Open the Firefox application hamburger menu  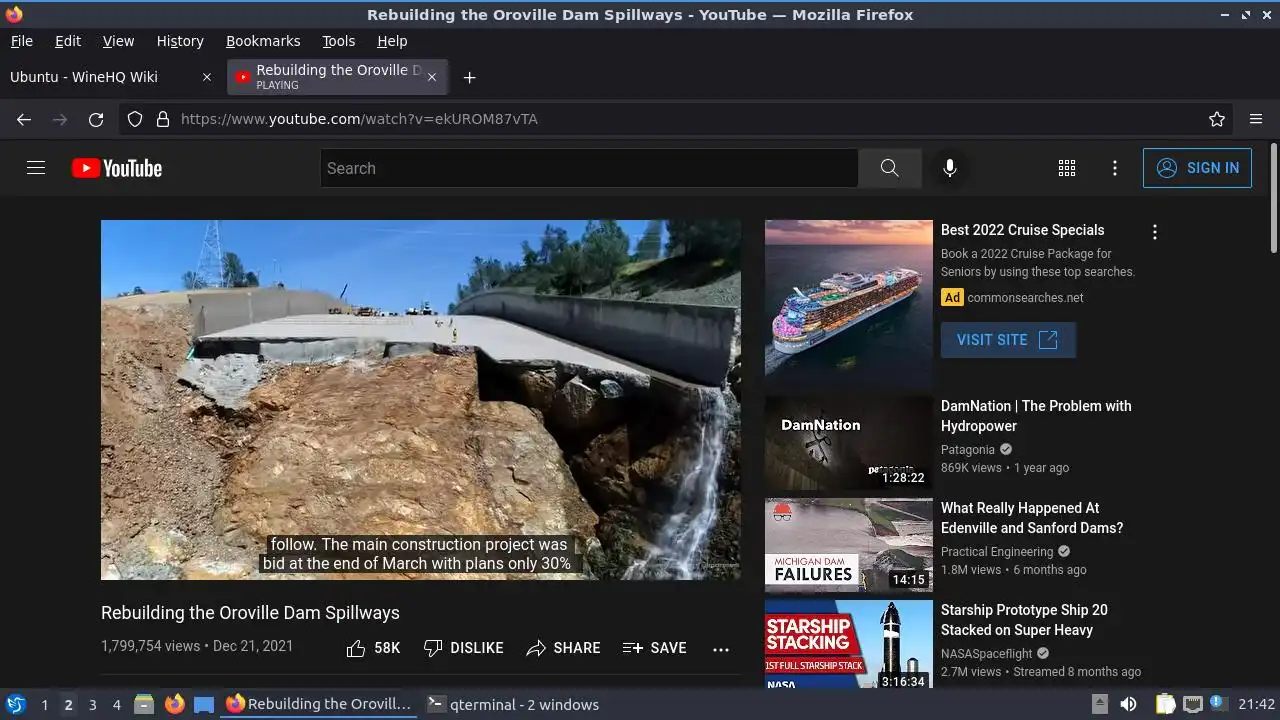[1256, 119]
